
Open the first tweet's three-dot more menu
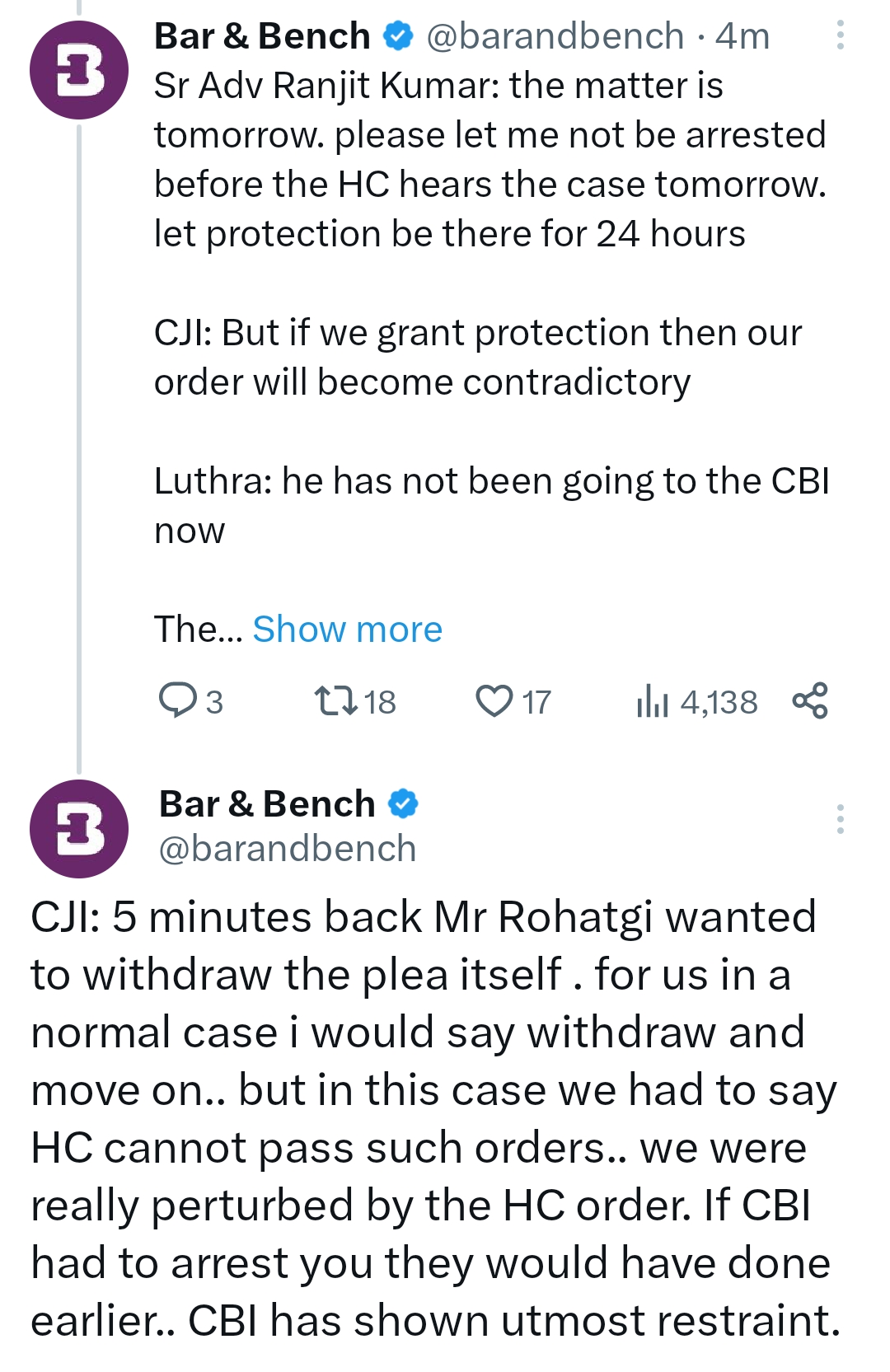coord(840,35)
